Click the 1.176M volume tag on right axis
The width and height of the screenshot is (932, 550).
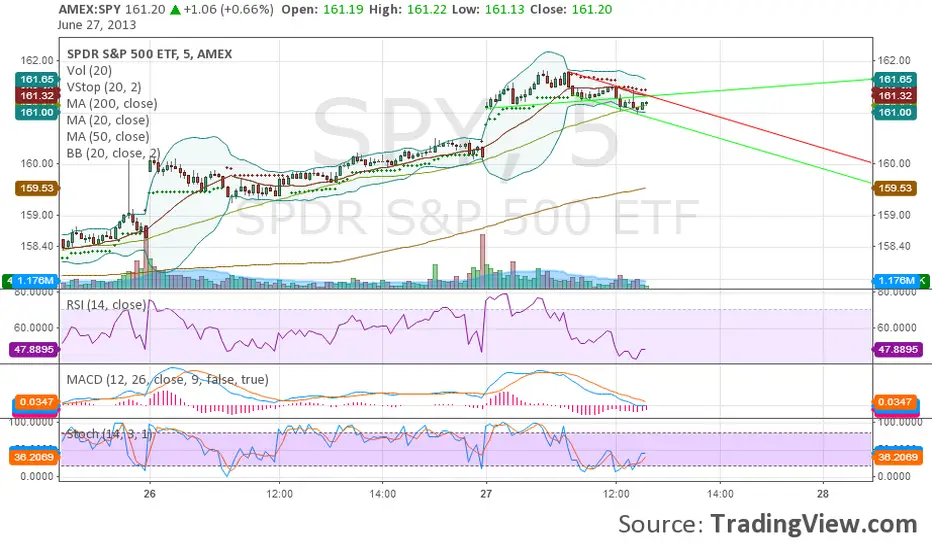(896, 281)
